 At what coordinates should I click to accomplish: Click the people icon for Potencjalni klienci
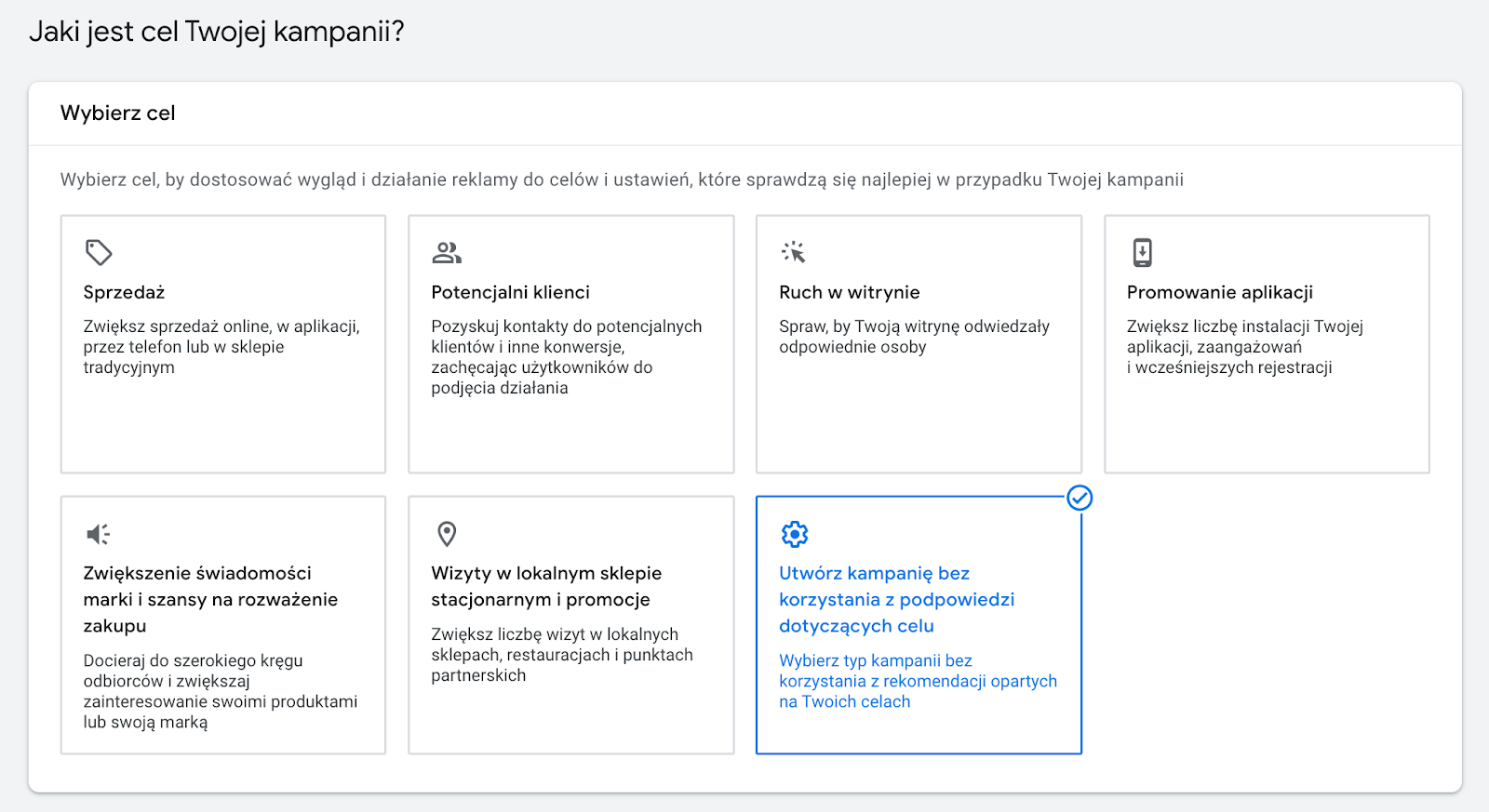[x=447, y=252]
